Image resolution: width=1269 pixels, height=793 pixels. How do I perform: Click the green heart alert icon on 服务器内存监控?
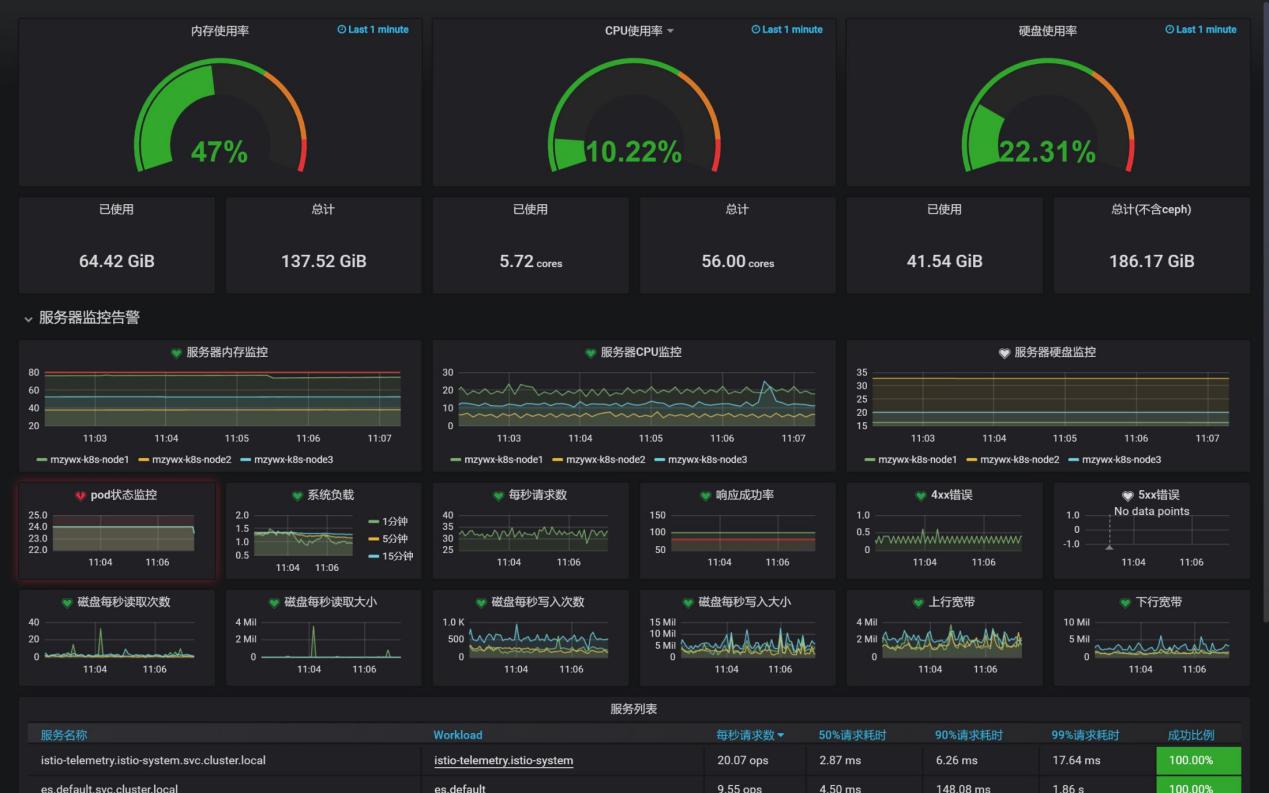click(x=176, y=353)
